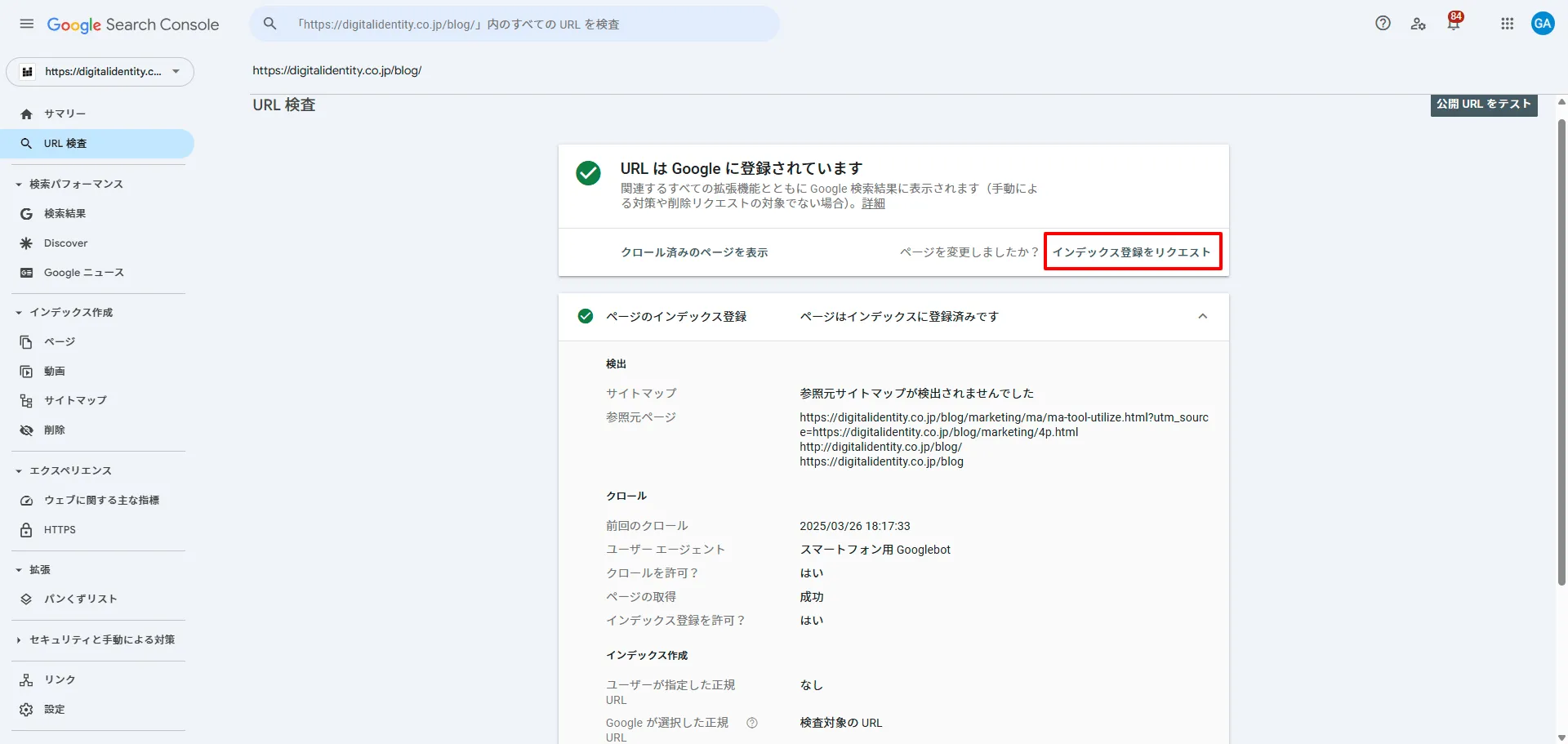Click the scrollbar up arrow
Image resolution: width=1568 pixels, height=744 pixels.
pos(1561,102)
